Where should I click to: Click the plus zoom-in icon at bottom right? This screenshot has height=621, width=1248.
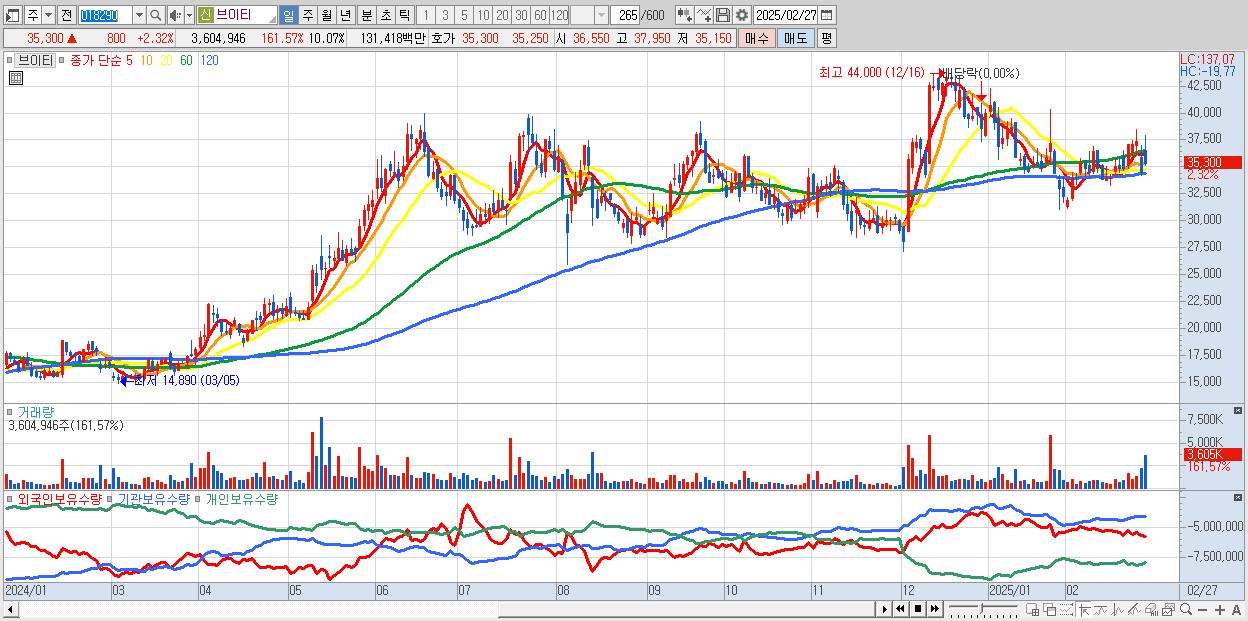click(1220, 609)
